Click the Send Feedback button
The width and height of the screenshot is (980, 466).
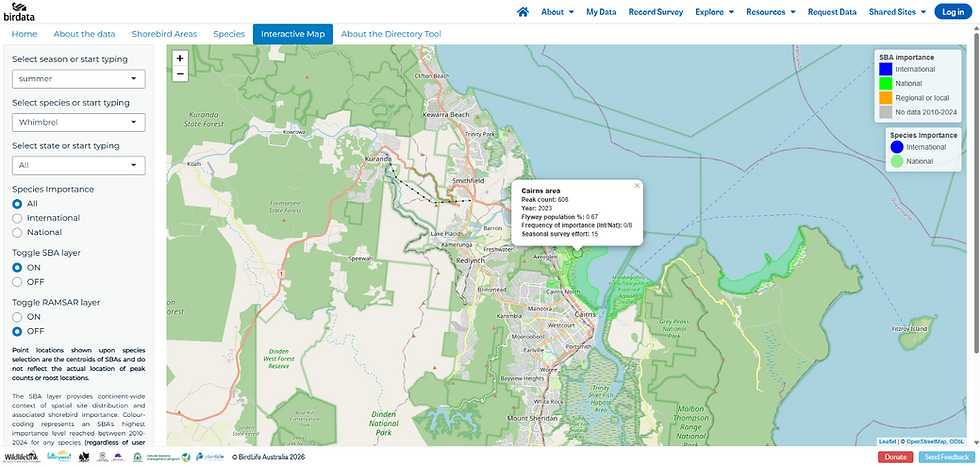click(946, 457)
